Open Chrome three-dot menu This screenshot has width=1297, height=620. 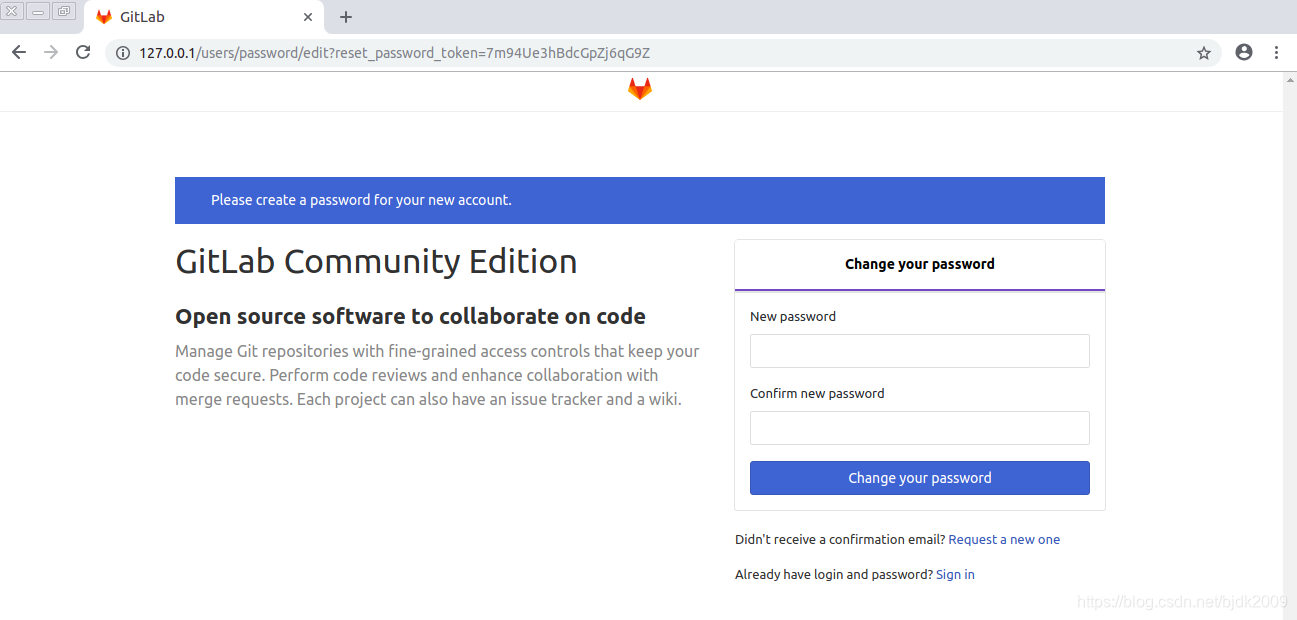[x=1276, y=52]
